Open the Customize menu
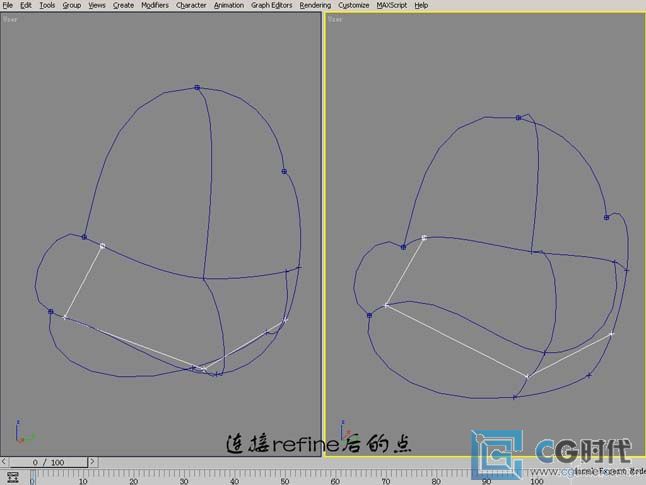646x485 pixels. [353, 5]
